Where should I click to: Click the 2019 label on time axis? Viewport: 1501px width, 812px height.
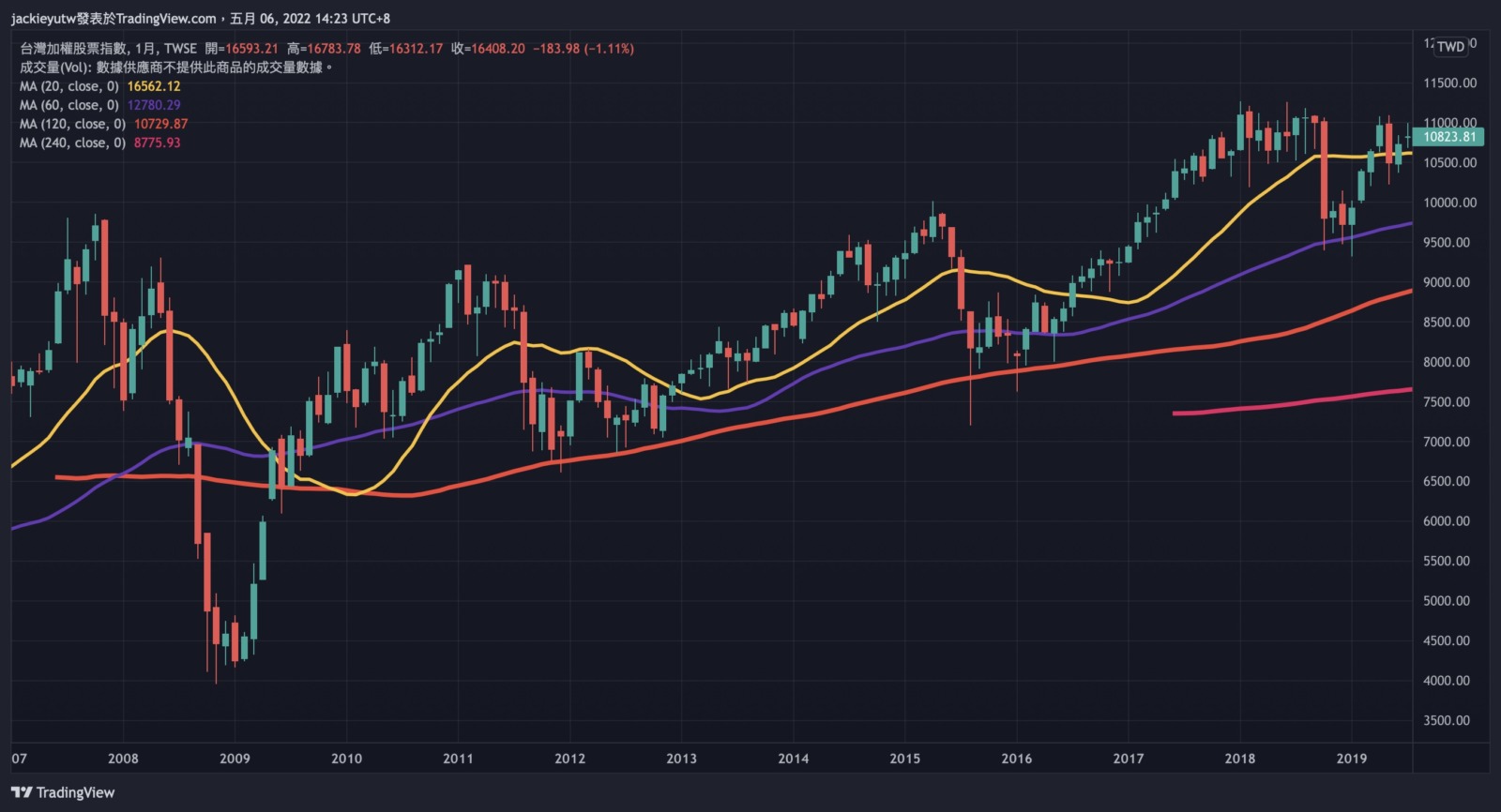pos(1351,759)
